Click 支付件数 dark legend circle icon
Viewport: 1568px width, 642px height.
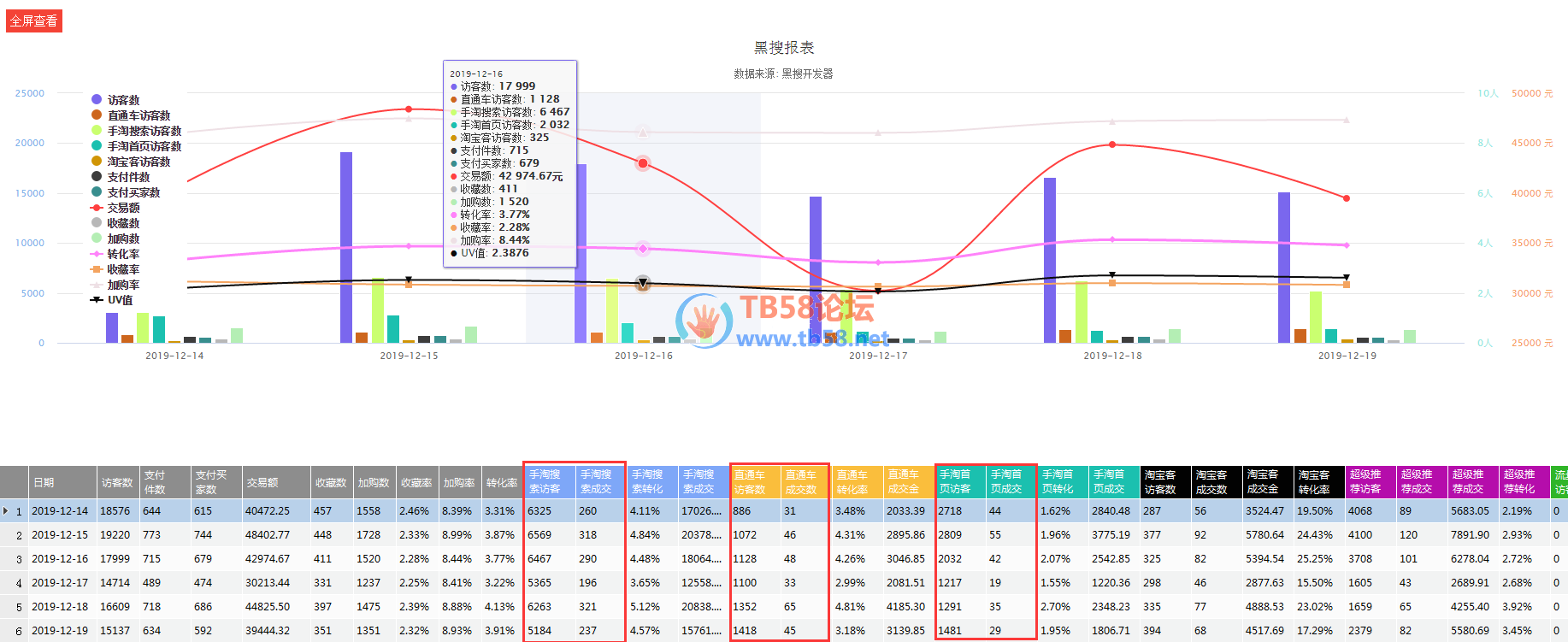(97, 177)
